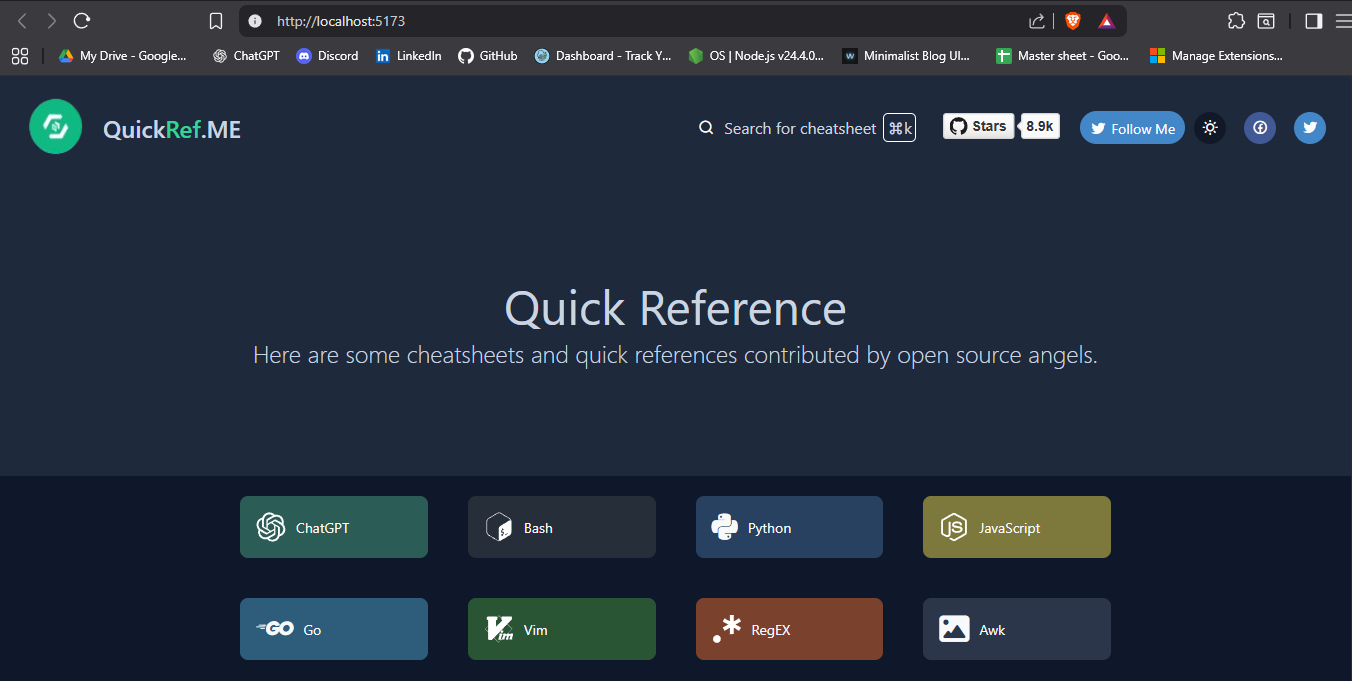Open the Discord bookmark

coord(327,56)
